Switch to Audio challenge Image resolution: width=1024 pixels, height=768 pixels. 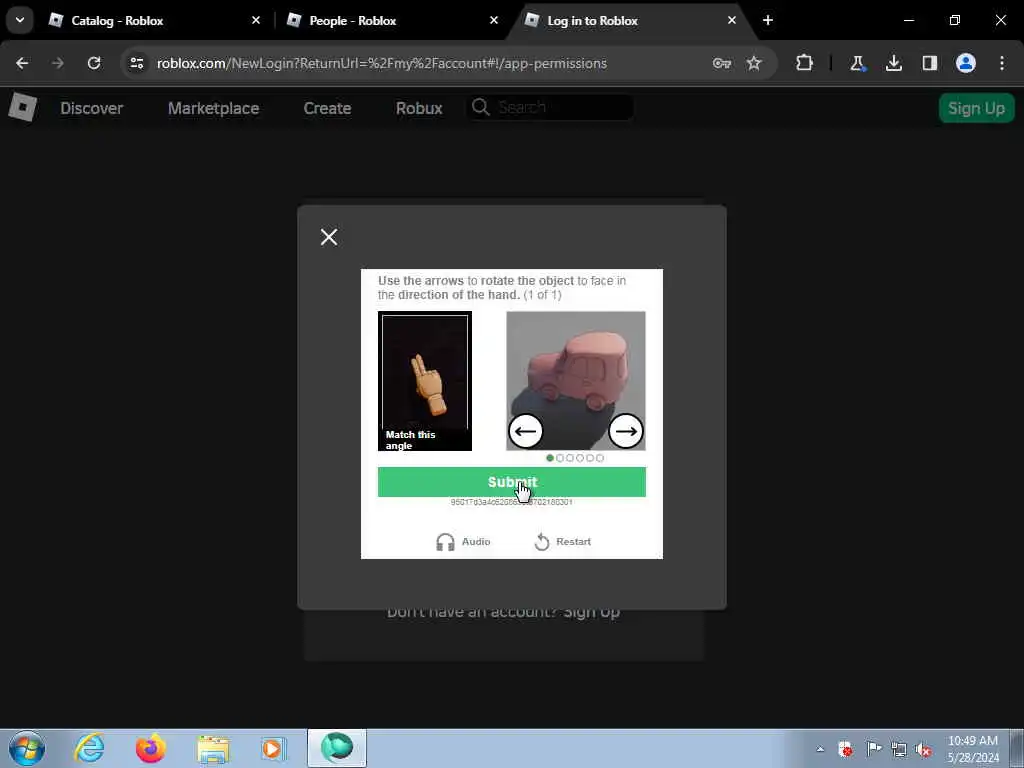463,541
